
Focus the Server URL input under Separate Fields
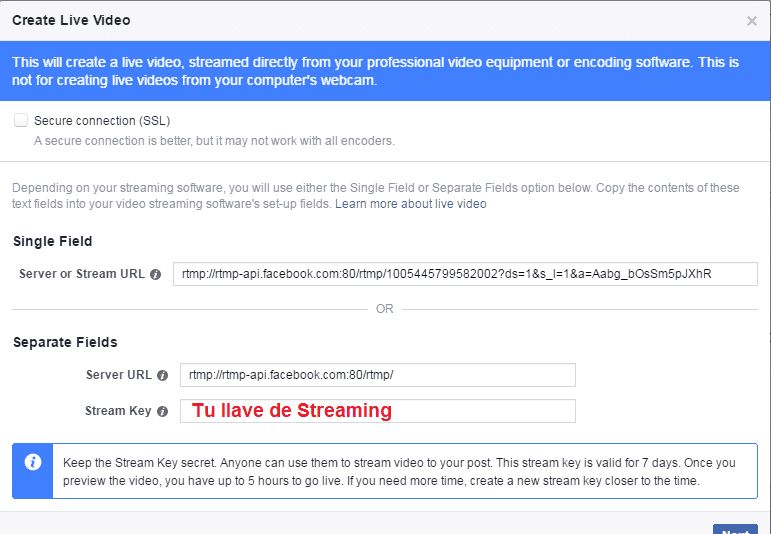[377, 375]
